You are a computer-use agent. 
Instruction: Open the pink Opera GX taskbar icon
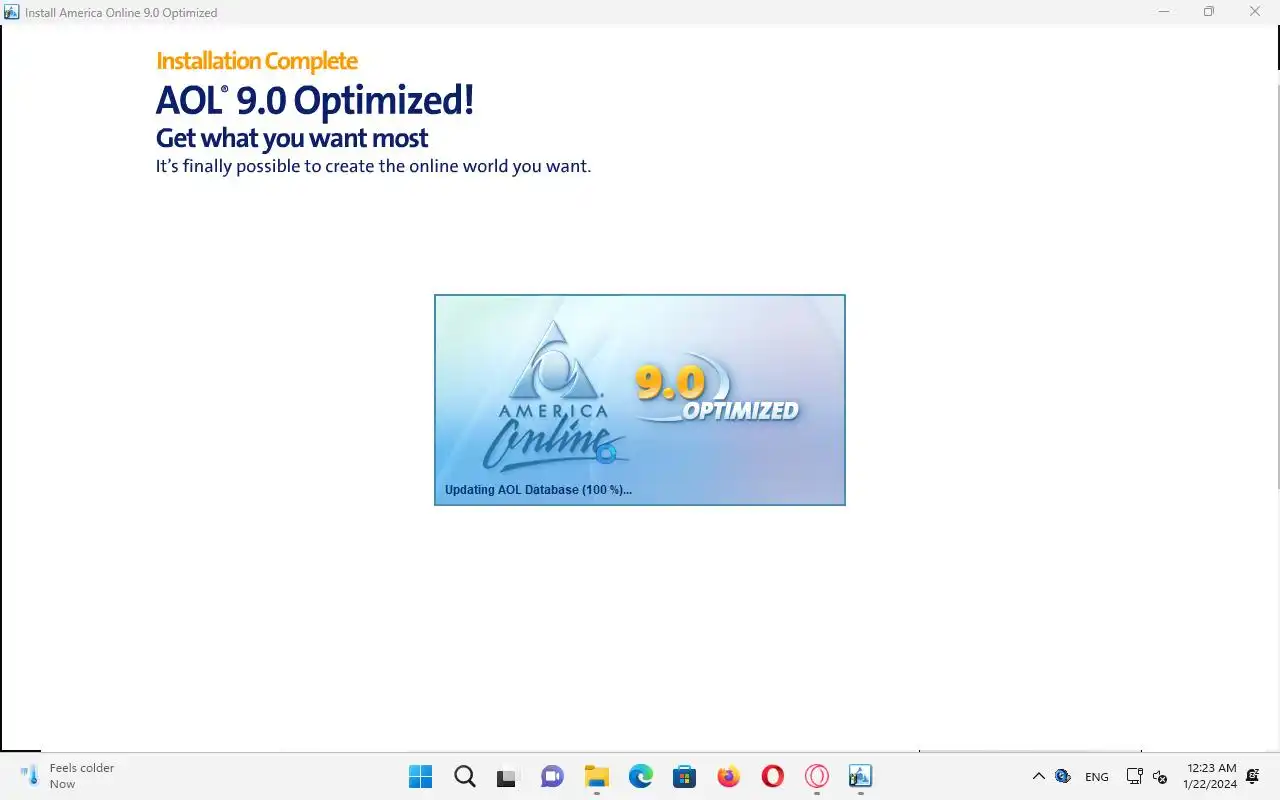pos(817,776)
